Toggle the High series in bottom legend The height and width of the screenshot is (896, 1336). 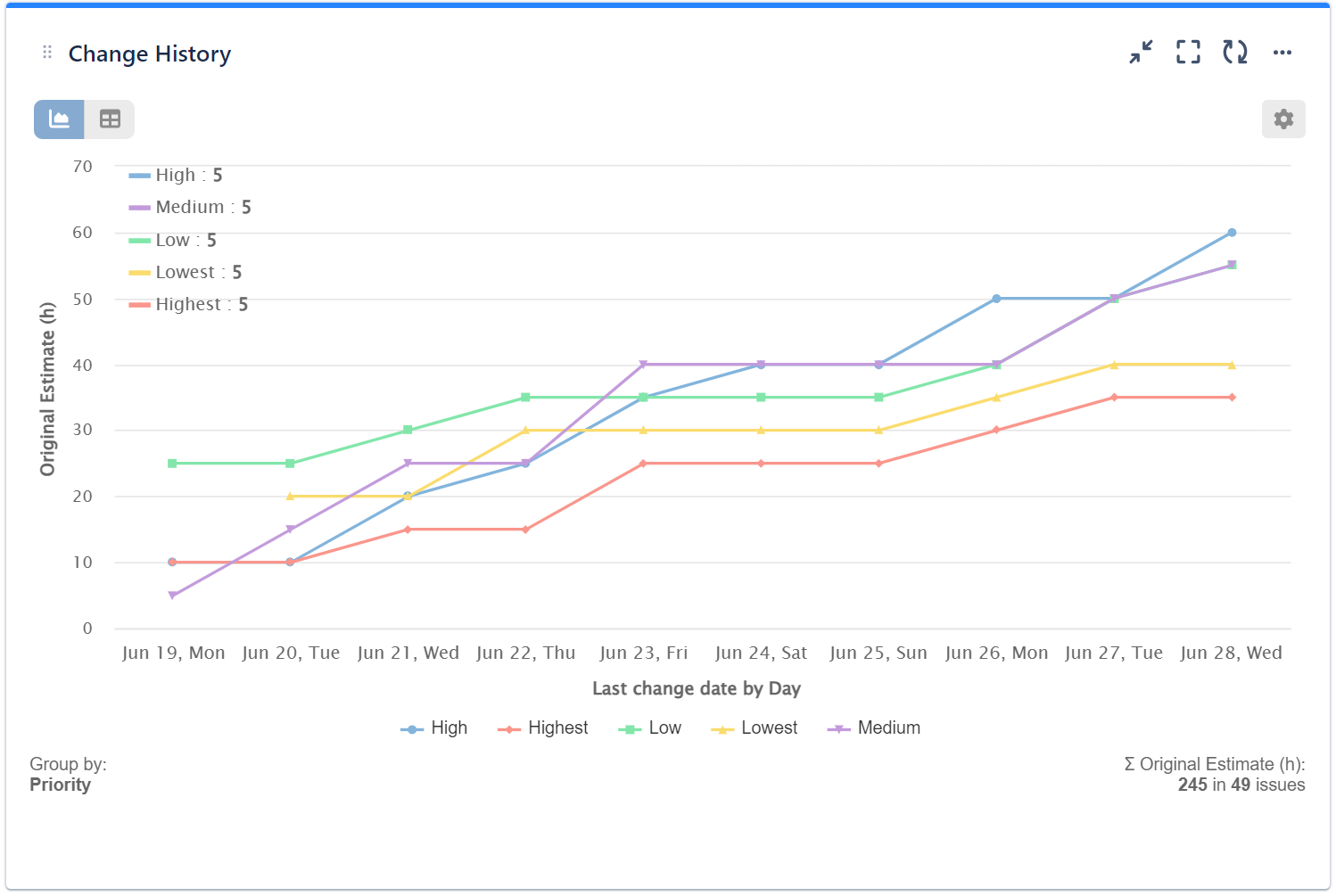coord(434,728)
